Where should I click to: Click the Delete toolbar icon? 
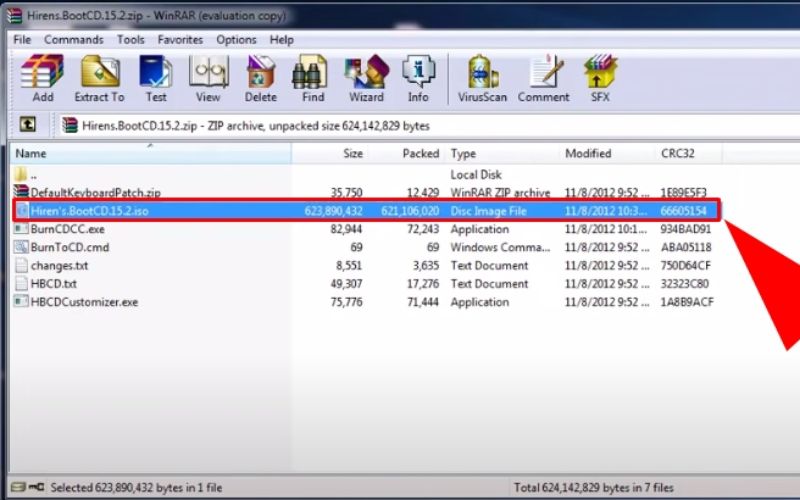click(x=261, y=79)
